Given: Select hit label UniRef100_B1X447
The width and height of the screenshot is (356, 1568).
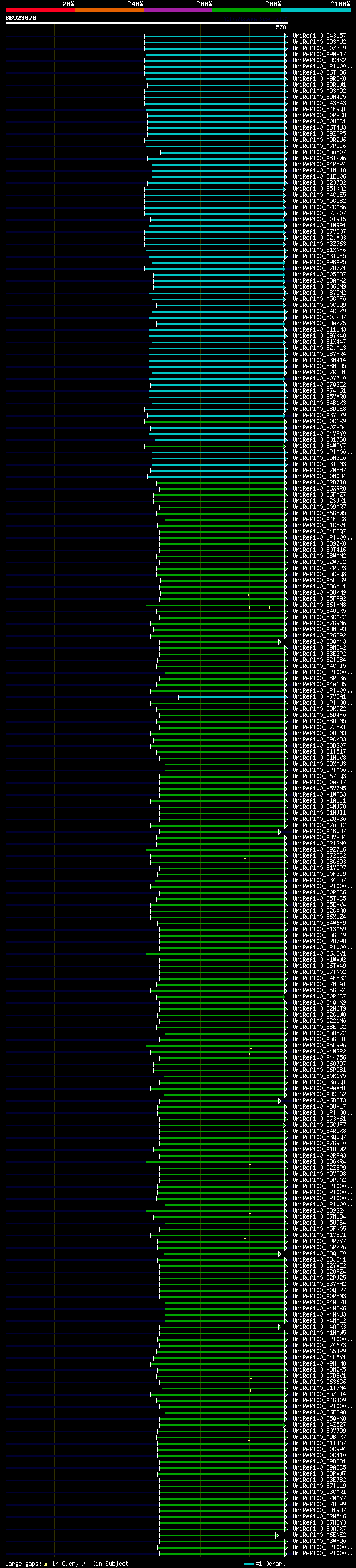Looking at the screenshot, I should (319, 342).
